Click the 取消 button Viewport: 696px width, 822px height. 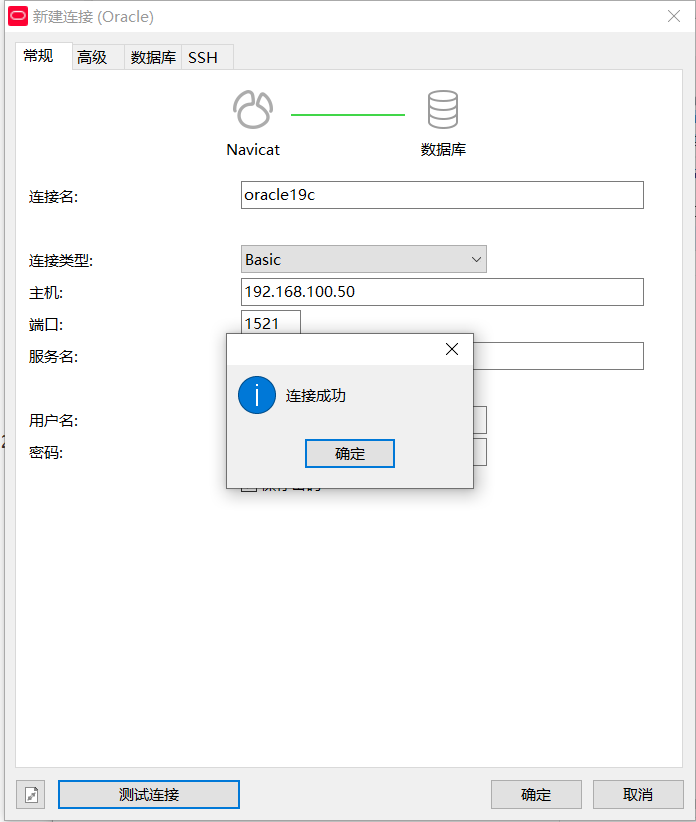[x=638, y=794]
